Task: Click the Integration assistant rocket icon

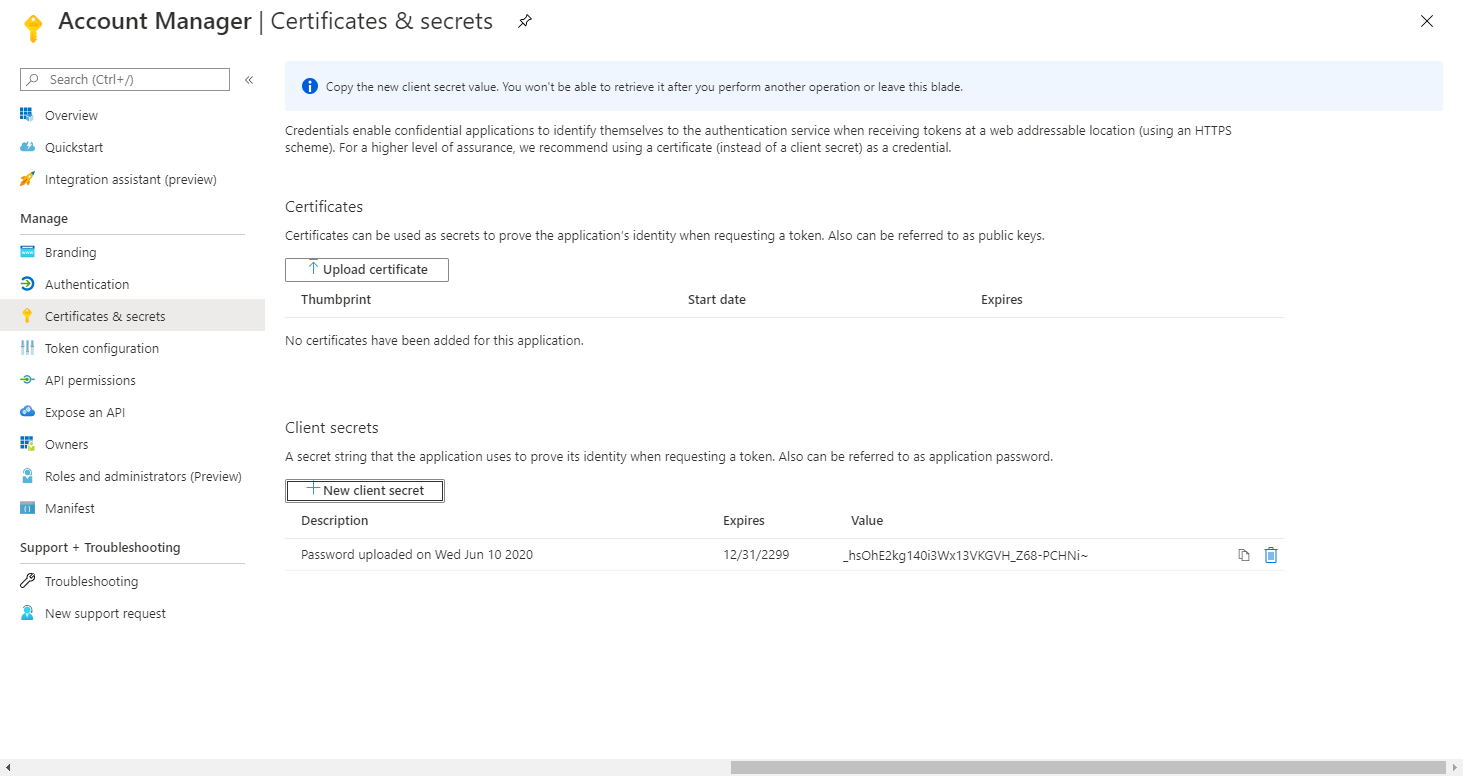Action: pos(27,179)
